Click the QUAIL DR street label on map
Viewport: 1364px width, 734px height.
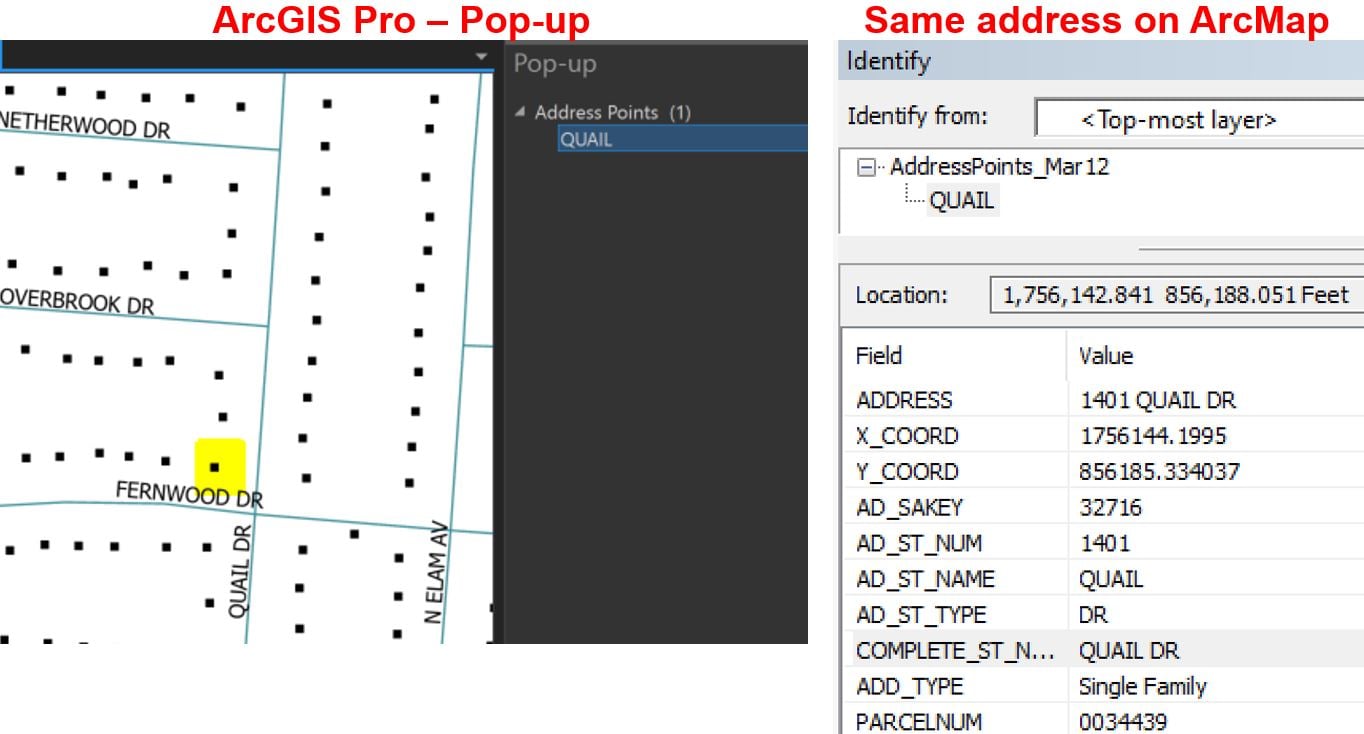(x=238, y=571)
